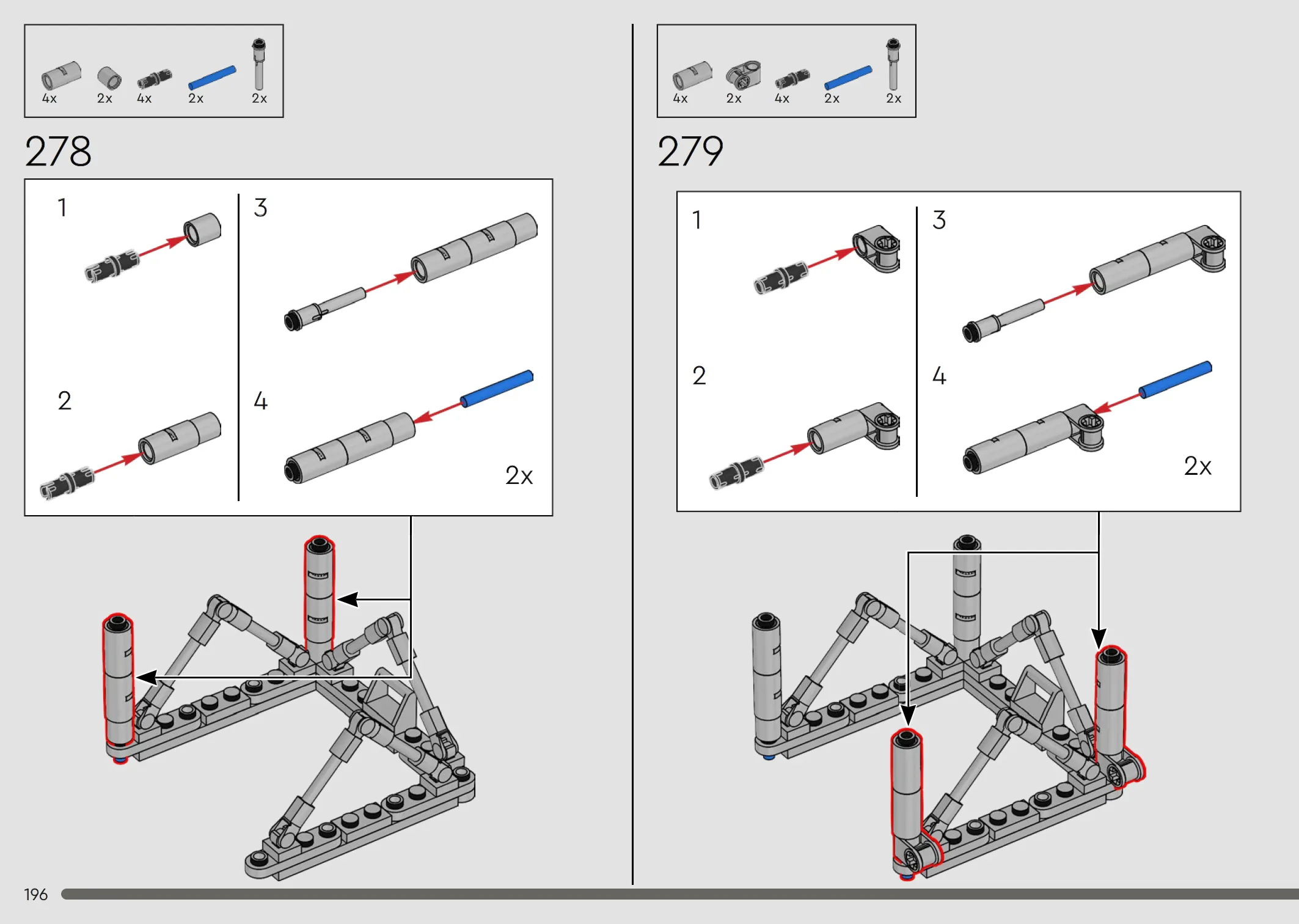Click the page number 196
The height and width of the screenshot is (924, 1299).
point(35,895)
